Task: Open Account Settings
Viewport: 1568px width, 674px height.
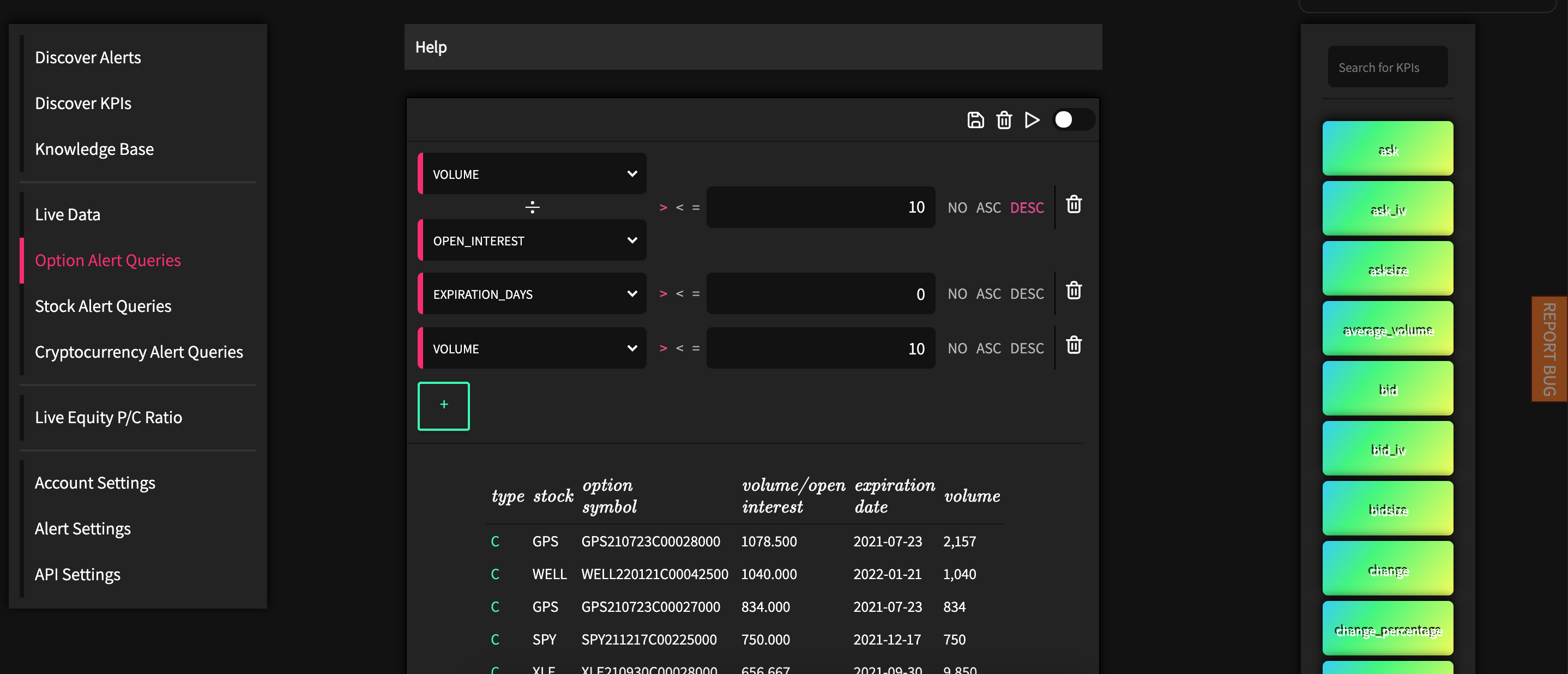Action: click(95, 483)
